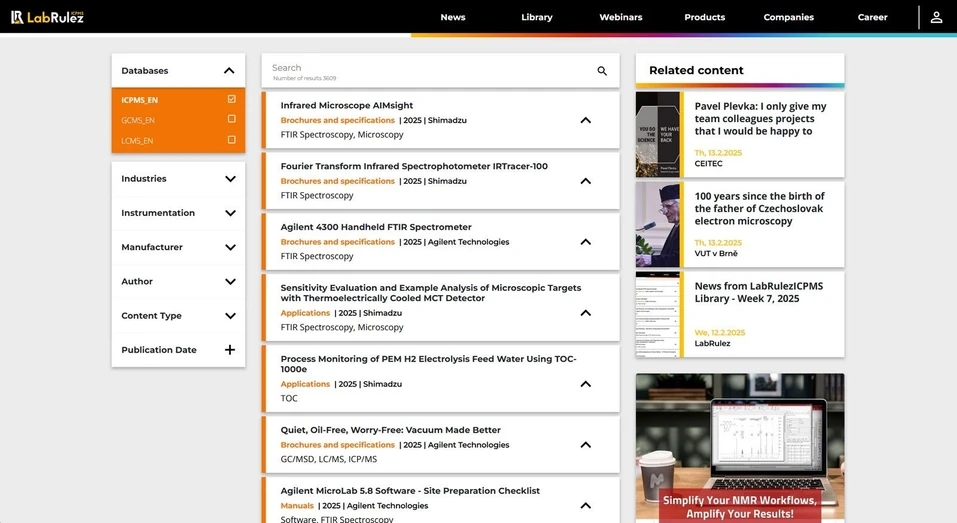Viewport: 957px width, 523px height.
Task: Open Agilent MicroLab 5.8 Site Preparation Checklist
Action: (410, 491)
